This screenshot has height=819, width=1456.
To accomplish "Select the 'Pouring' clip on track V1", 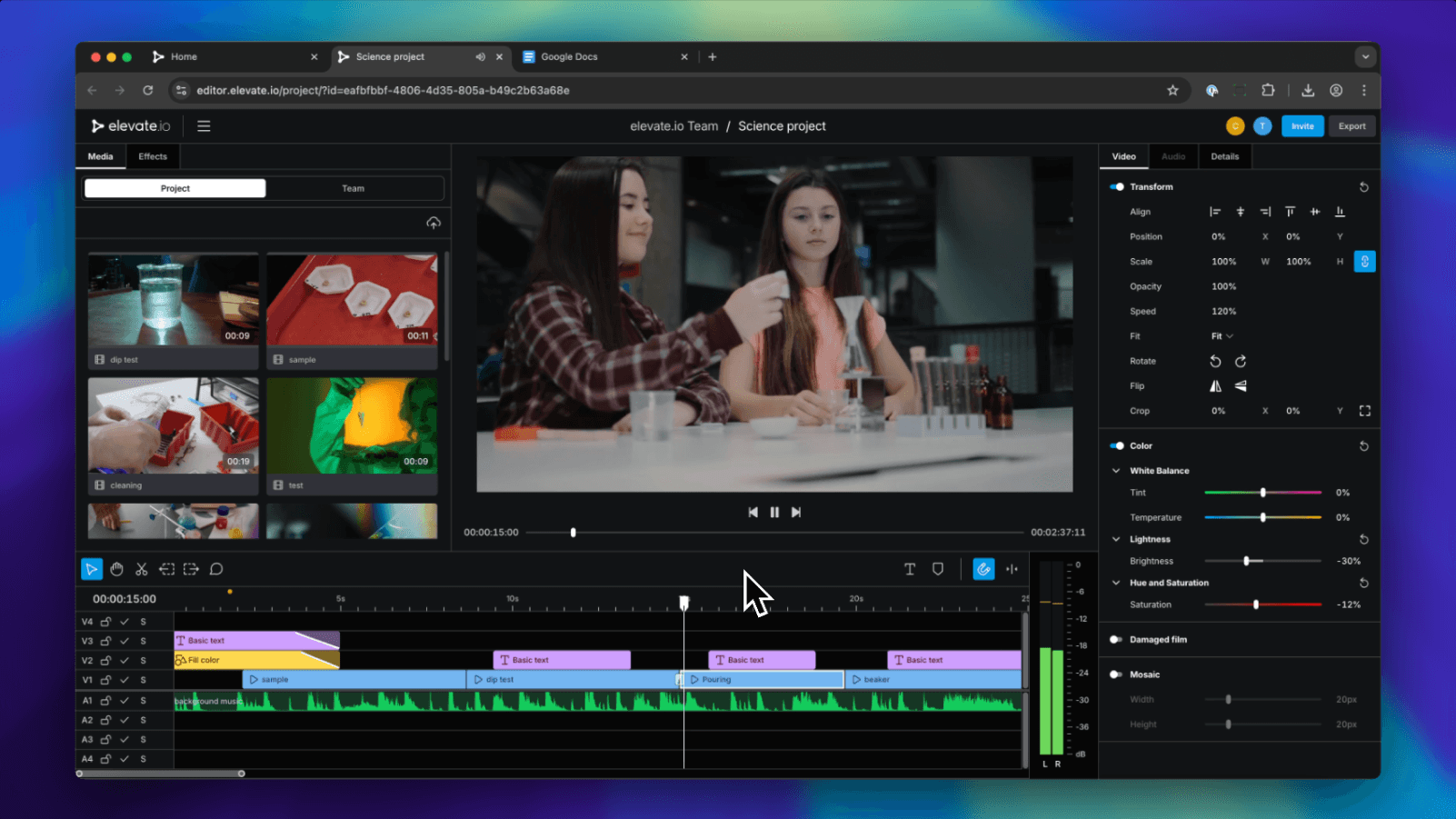I will click(763, 680).
